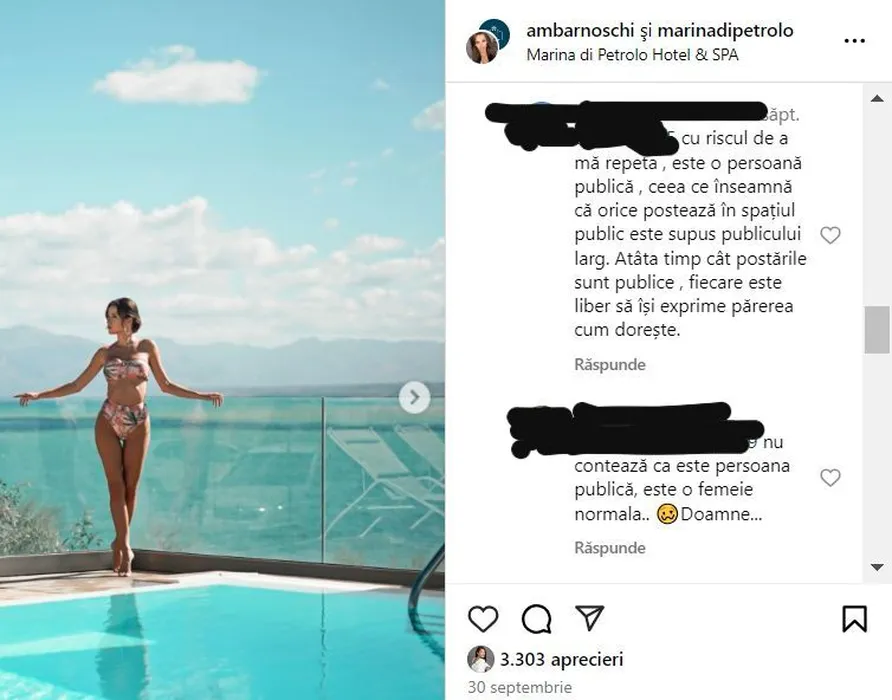The height and width of the screenshot is (700, 892).
Task: View the 3.303 aprecieri likes list
Action: click(561, 660)
